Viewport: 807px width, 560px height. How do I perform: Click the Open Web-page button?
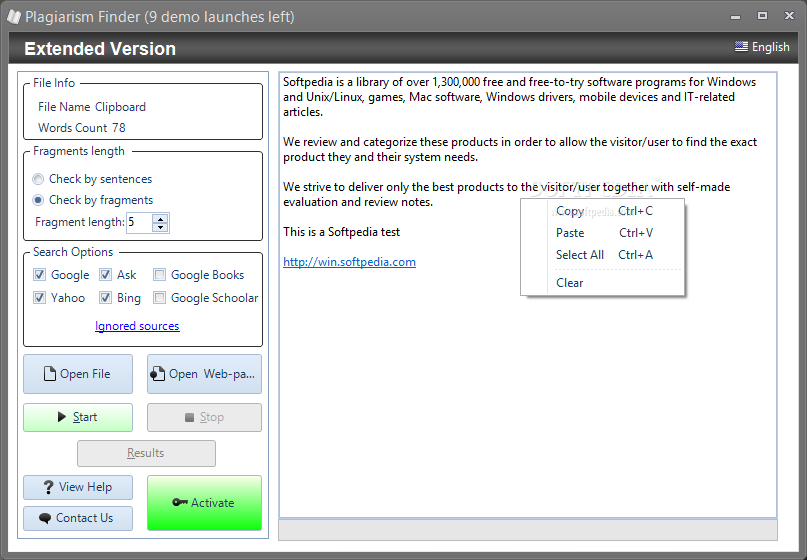tap(204, 374)
